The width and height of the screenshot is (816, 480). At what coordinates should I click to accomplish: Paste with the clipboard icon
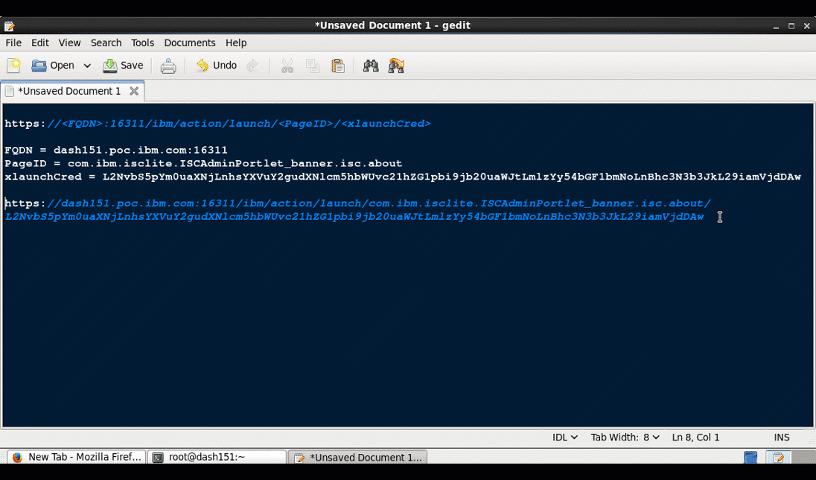pos(338,66)
